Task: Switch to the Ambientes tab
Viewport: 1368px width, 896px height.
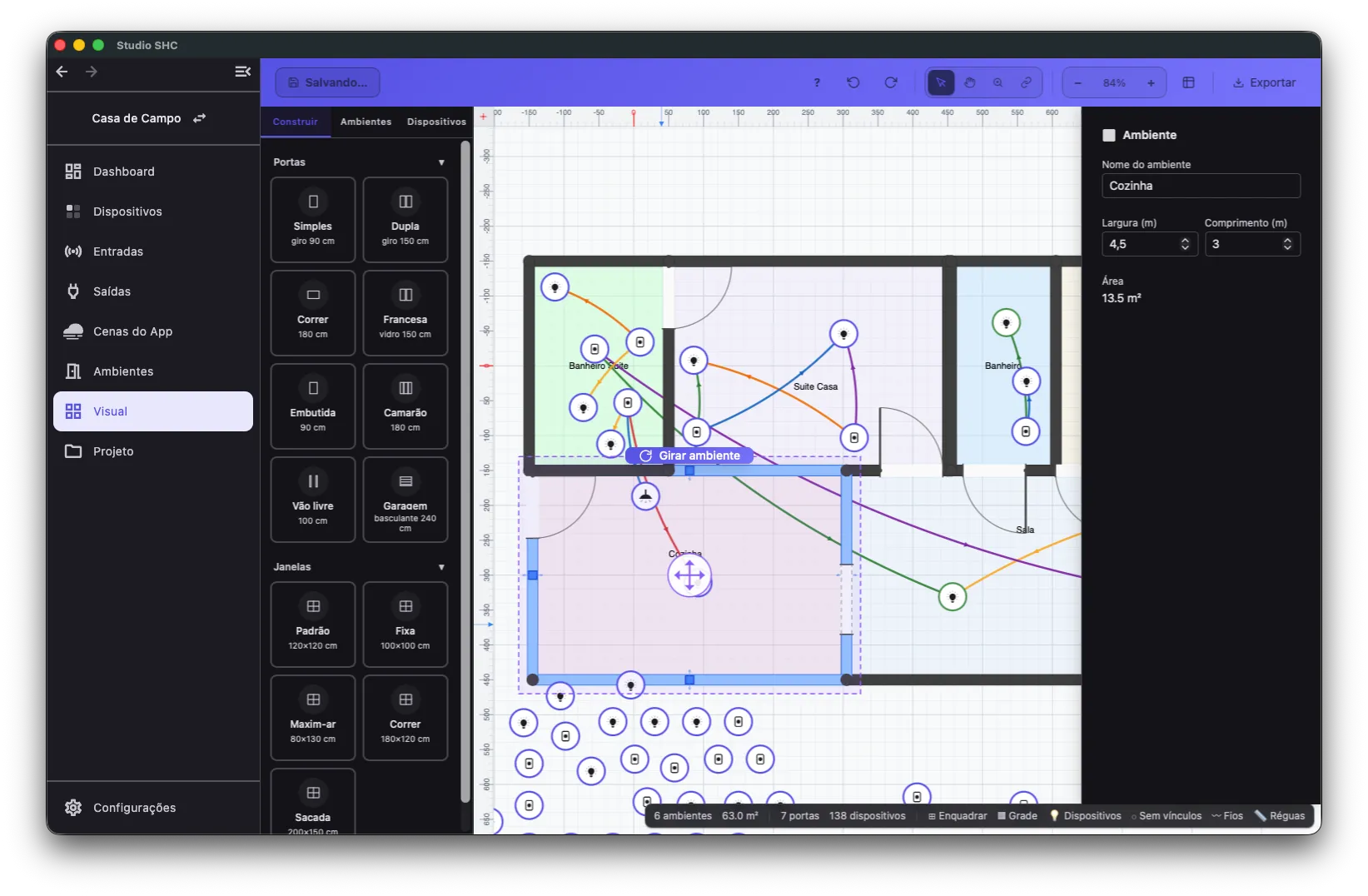Action: click(x=366, y=122)
